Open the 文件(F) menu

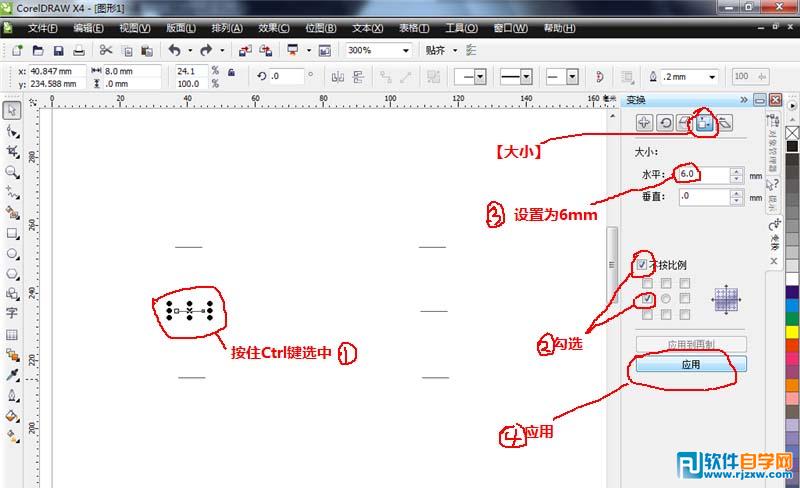(43, 28)
